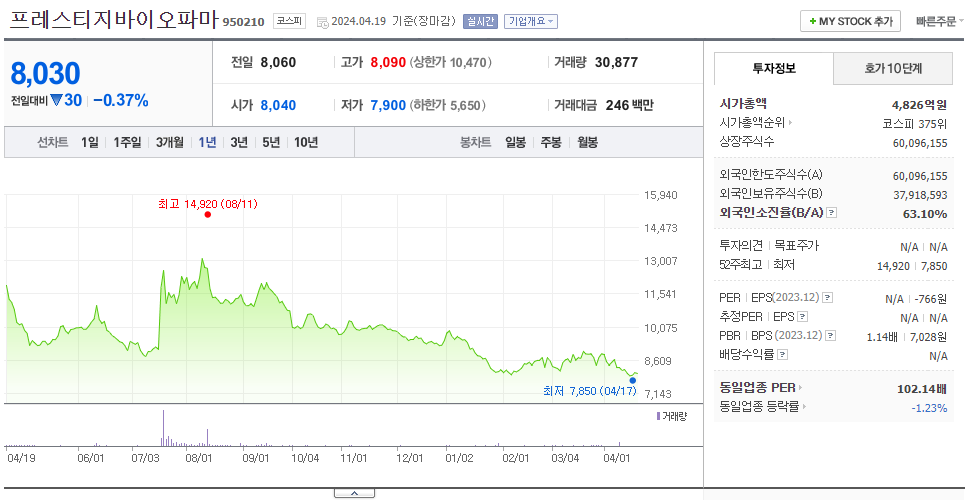The height and width of the screenshot is (500, 968).
Task: Click the 102.14배 industry PER value
Action: click(x=922, y=390)
